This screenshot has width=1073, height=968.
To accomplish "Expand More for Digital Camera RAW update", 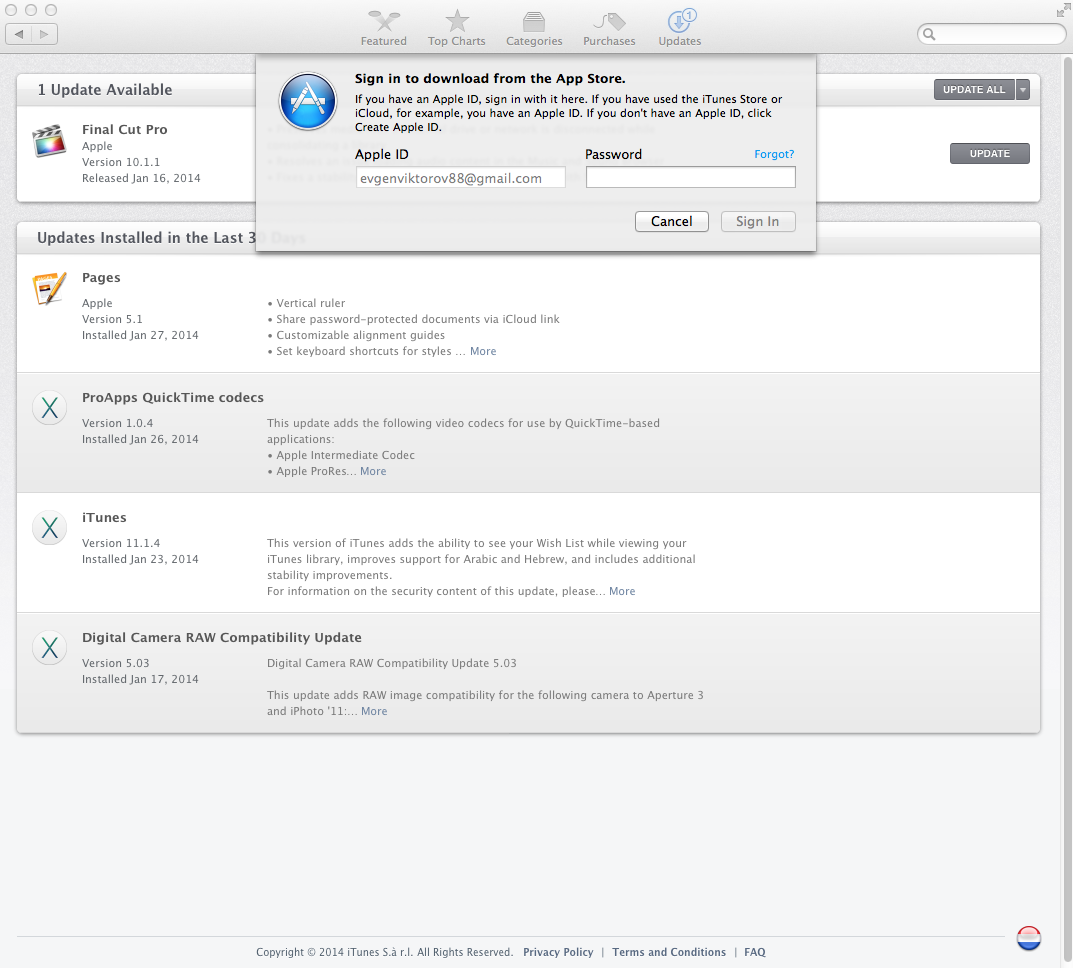I will point(374,711).
